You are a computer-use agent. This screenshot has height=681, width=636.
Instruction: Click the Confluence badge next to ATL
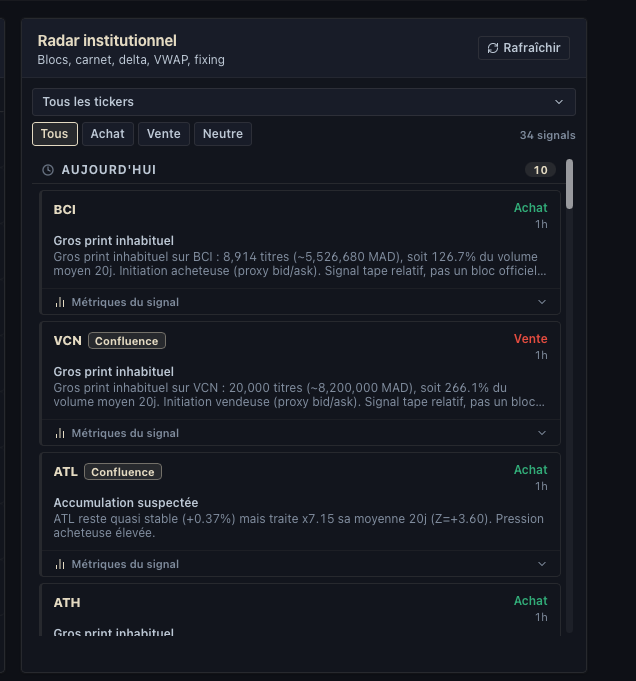(x=123, y=472)
